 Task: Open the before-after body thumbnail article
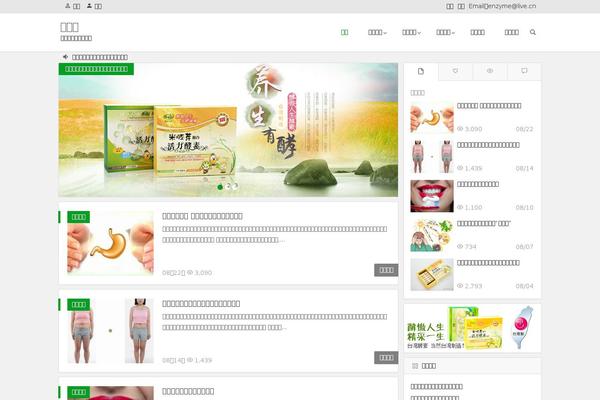coord(110,331)
